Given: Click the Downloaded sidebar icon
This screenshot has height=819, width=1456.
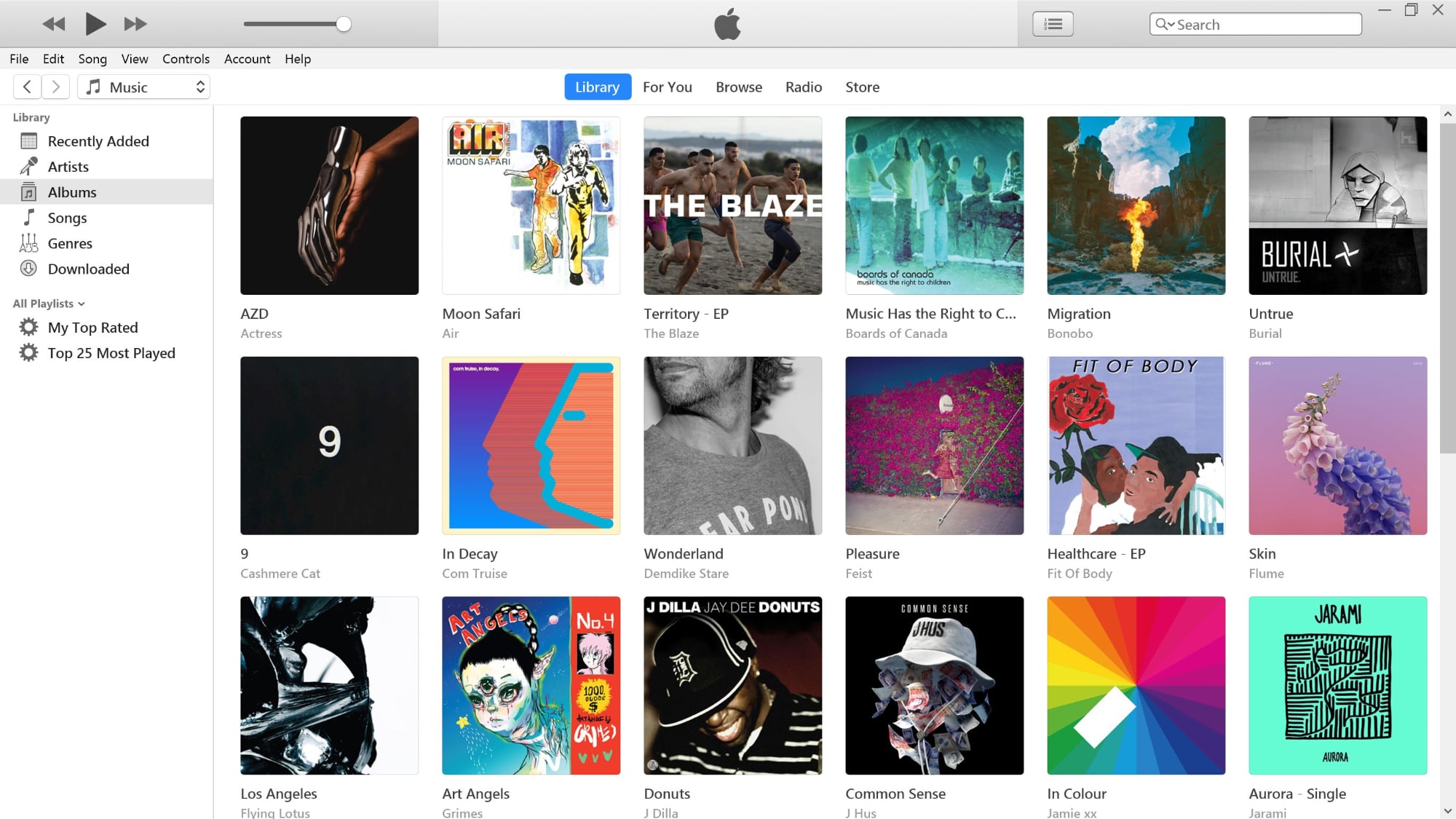Looking at the screenshot, I should 29,269.
